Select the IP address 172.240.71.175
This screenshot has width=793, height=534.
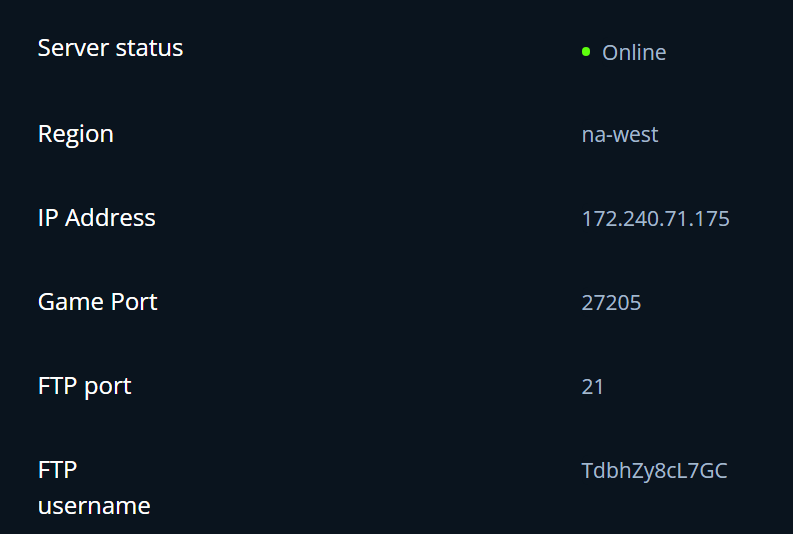tap(656, 218)
